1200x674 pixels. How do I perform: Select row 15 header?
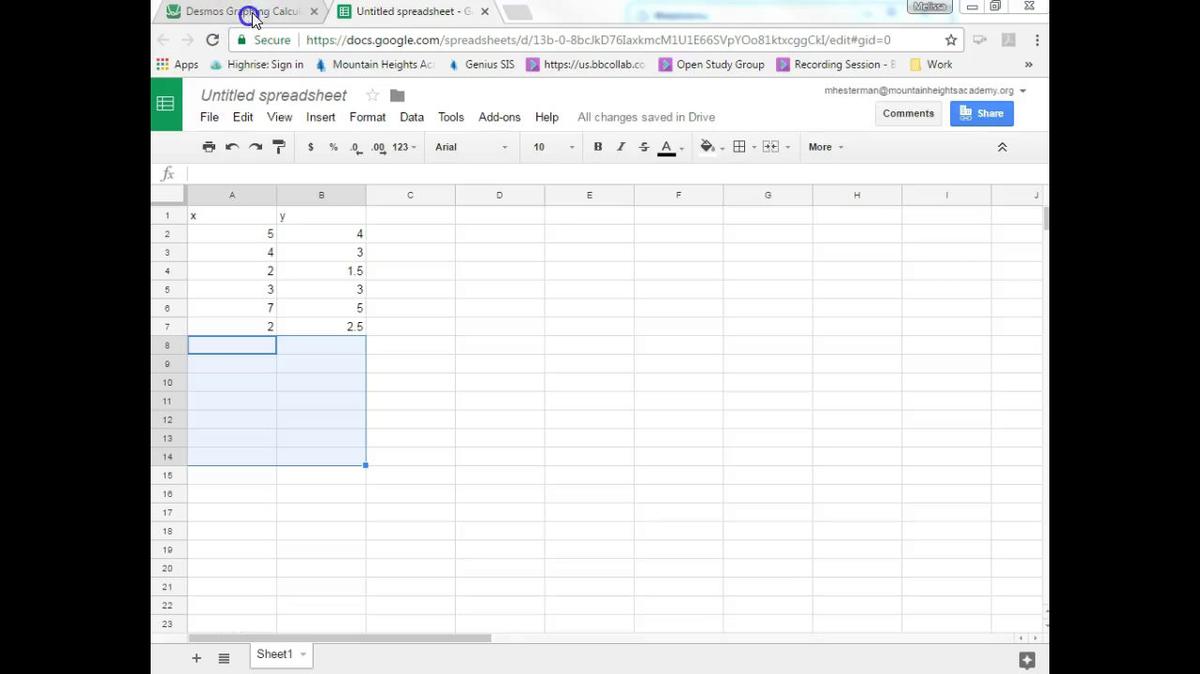tap(168, 475)
